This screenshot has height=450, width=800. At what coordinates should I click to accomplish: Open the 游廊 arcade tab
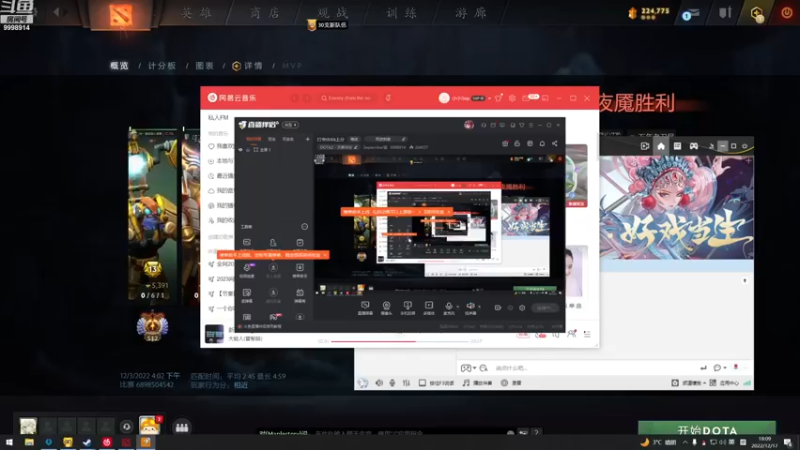(x=471, y=13)
